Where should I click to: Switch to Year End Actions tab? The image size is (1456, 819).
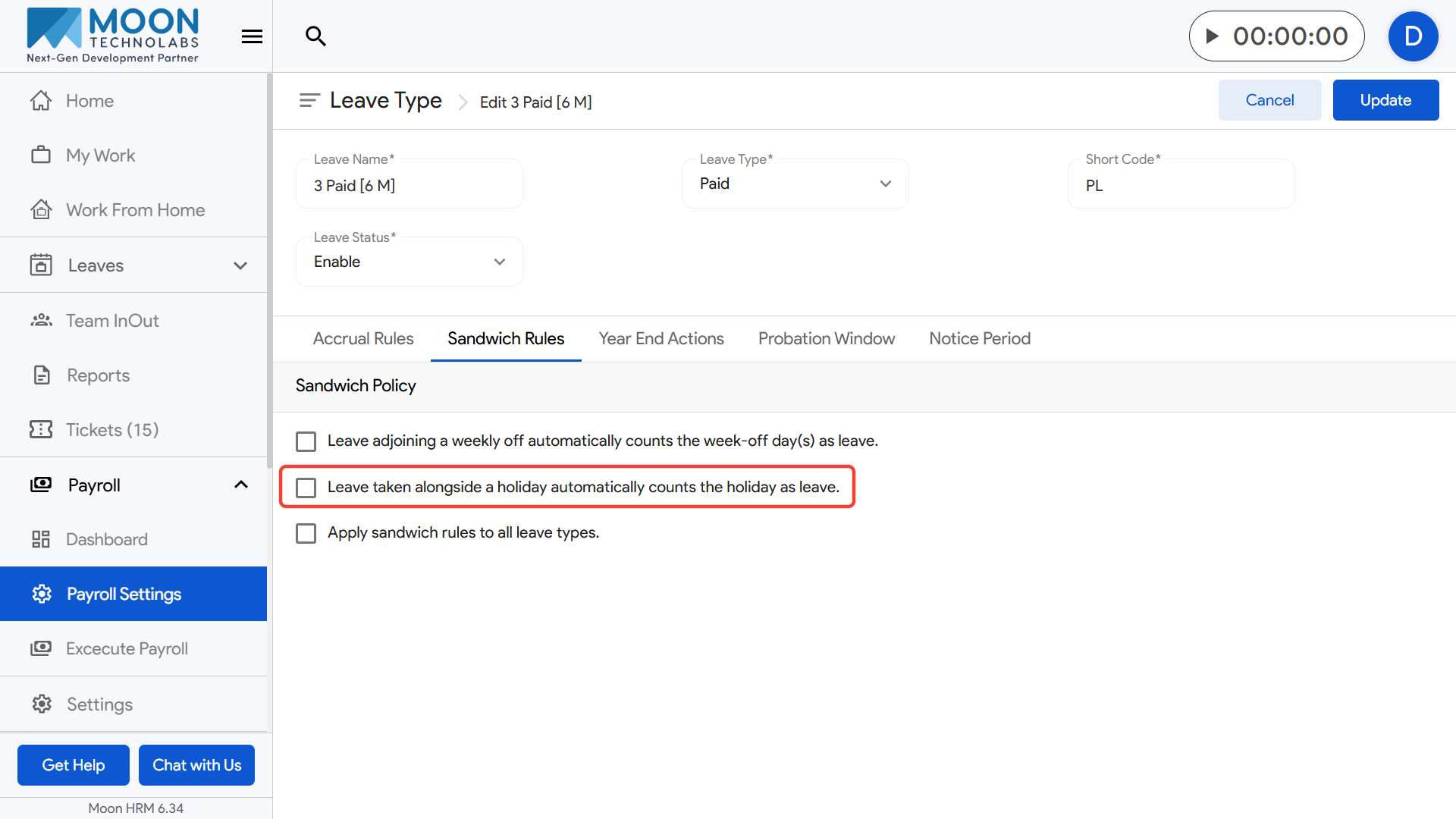click(x=661, y=339)
